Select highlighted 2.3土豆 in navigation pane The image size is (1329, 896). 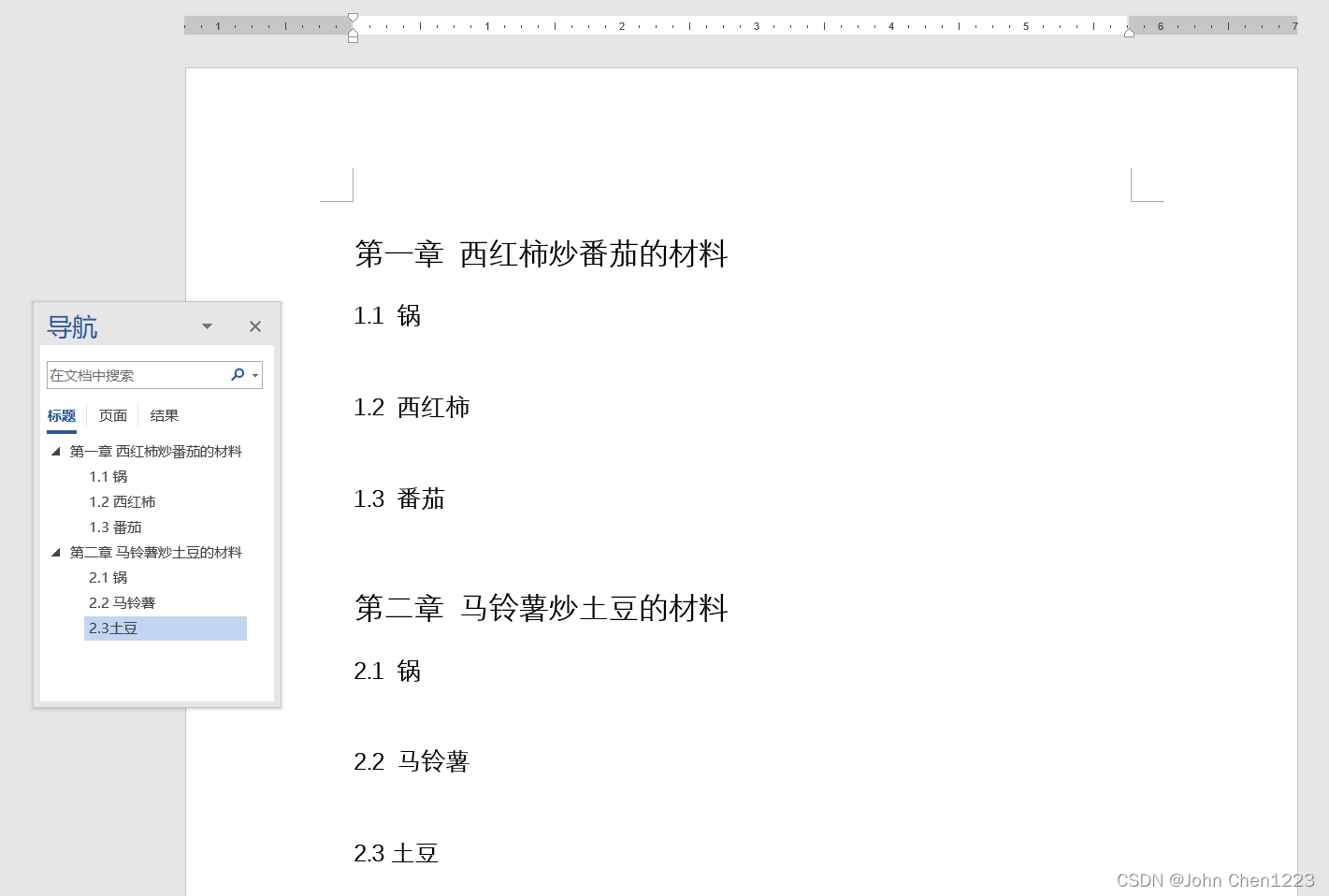click(x=166, y=629)
